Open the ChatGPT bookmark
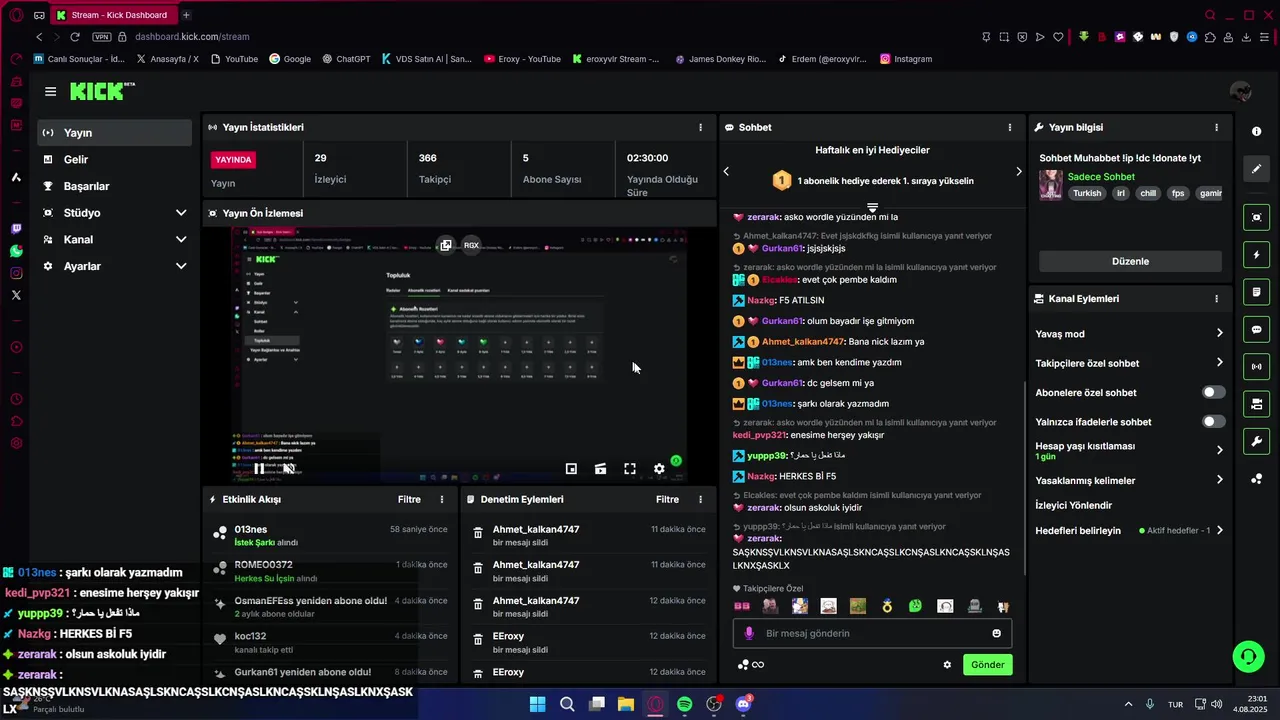This screenshot has width=1280, height=720. pyautogui.click(x=346, y=59)
